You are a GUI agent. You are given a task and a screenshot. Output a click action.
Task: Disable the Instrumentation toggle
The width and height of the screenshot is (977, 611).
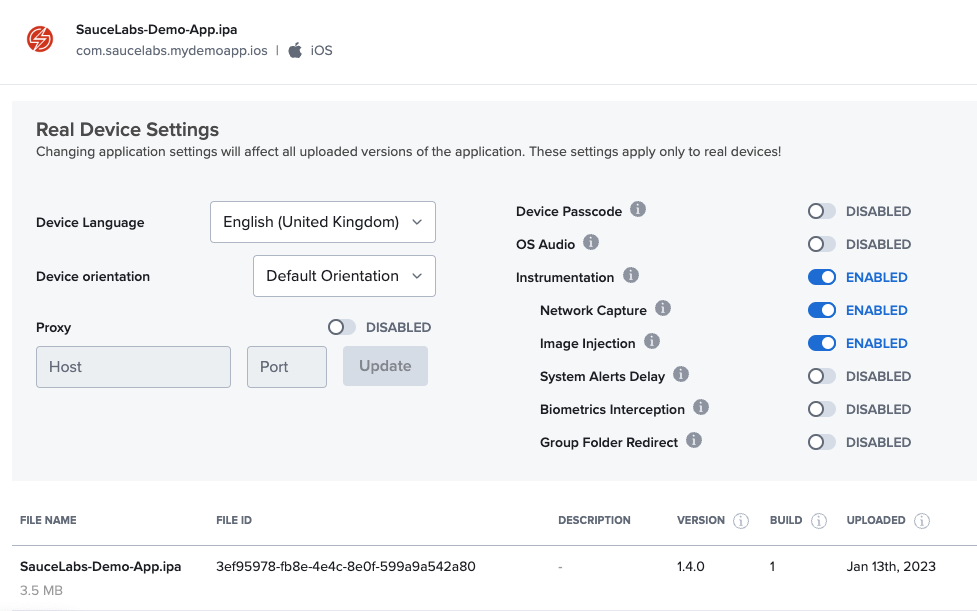coord(821,277)
